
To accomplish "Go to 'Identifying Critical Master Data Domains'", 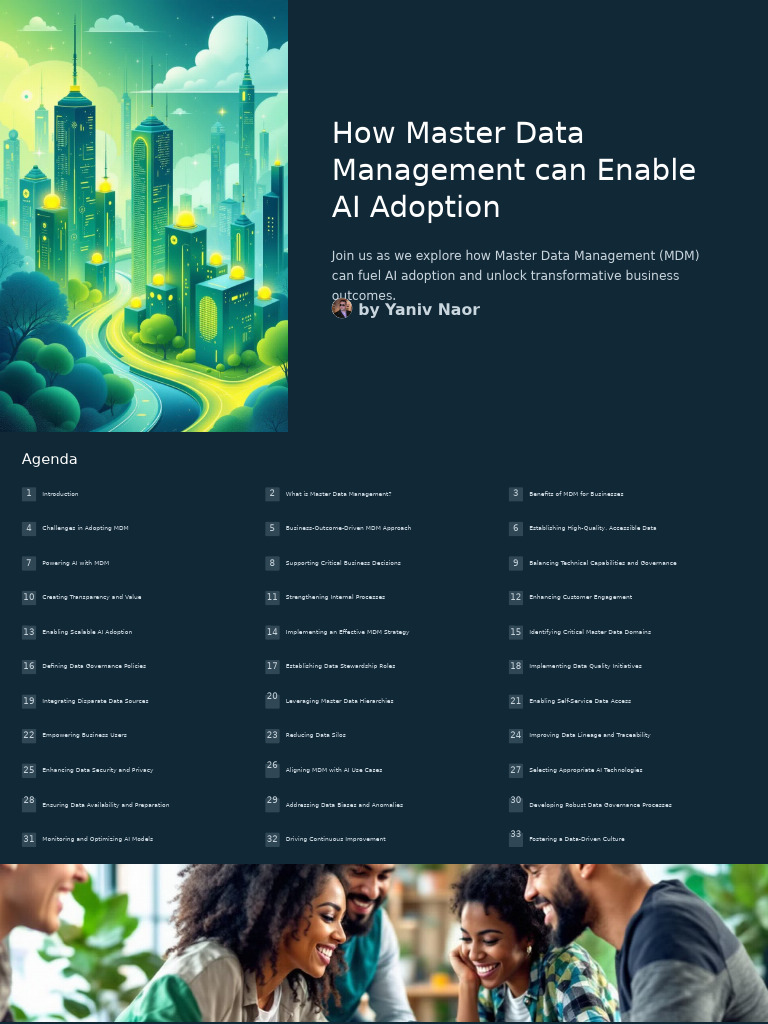I will [x=590, y=632].
